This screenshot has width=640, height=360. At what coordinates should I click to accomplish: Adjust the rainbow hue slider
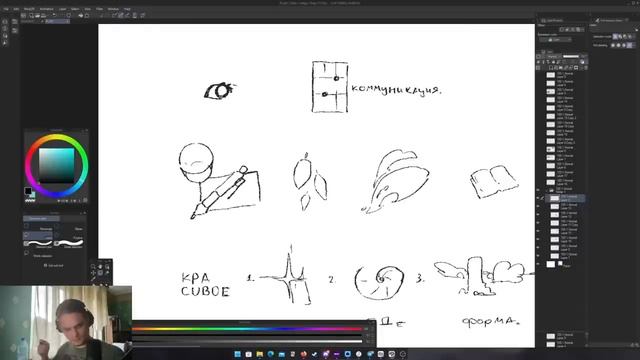[247, 329]
